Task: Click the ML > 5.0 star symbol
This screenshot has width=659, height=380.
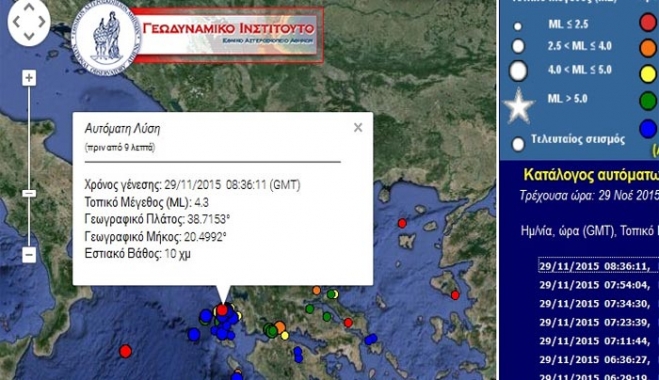Action: coord(519,106)
